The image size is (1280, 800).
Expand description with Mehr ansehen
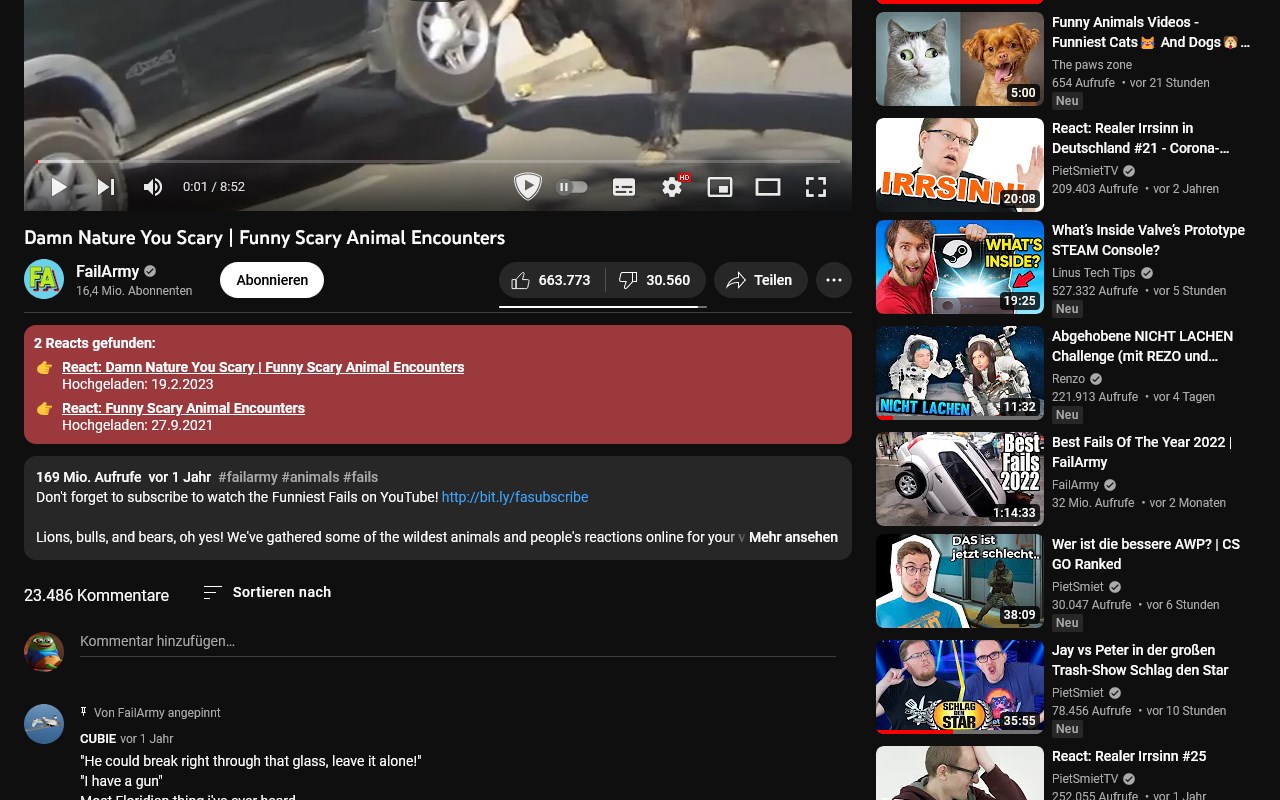(x=793, y=537)
